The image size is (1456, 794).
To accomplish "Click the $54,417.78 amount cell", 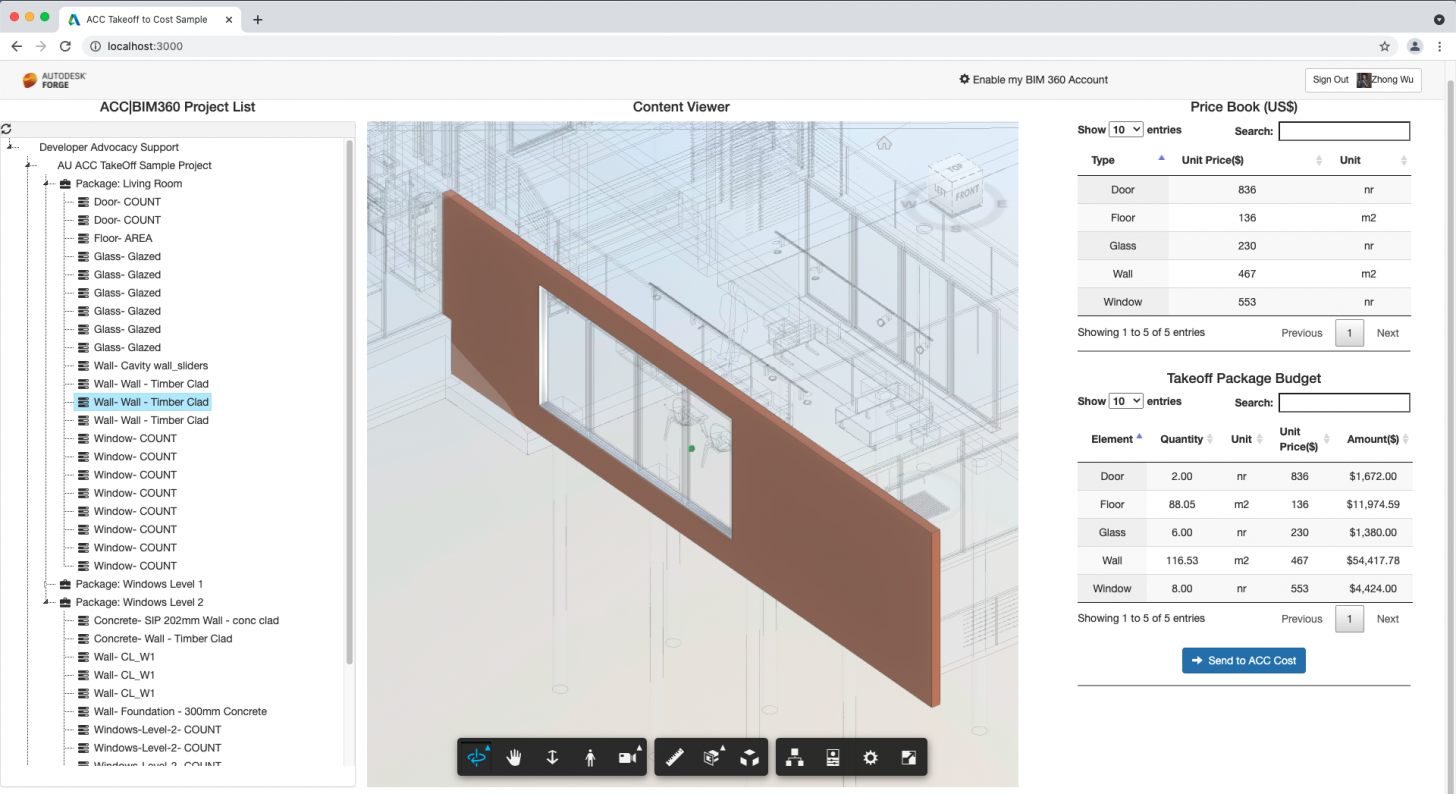I will [x=1373, y=561].
